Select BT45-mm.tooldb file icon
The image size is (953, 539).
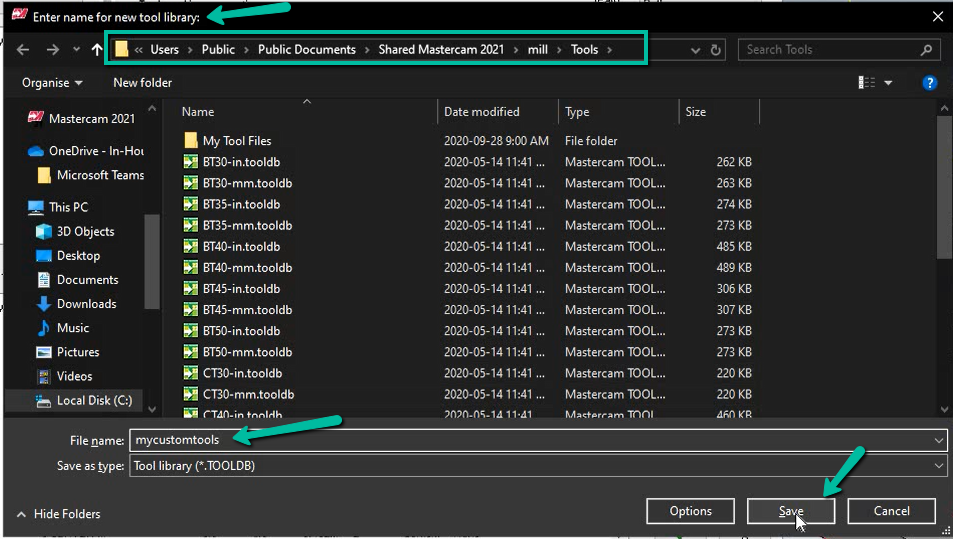(x=191, y=310)
